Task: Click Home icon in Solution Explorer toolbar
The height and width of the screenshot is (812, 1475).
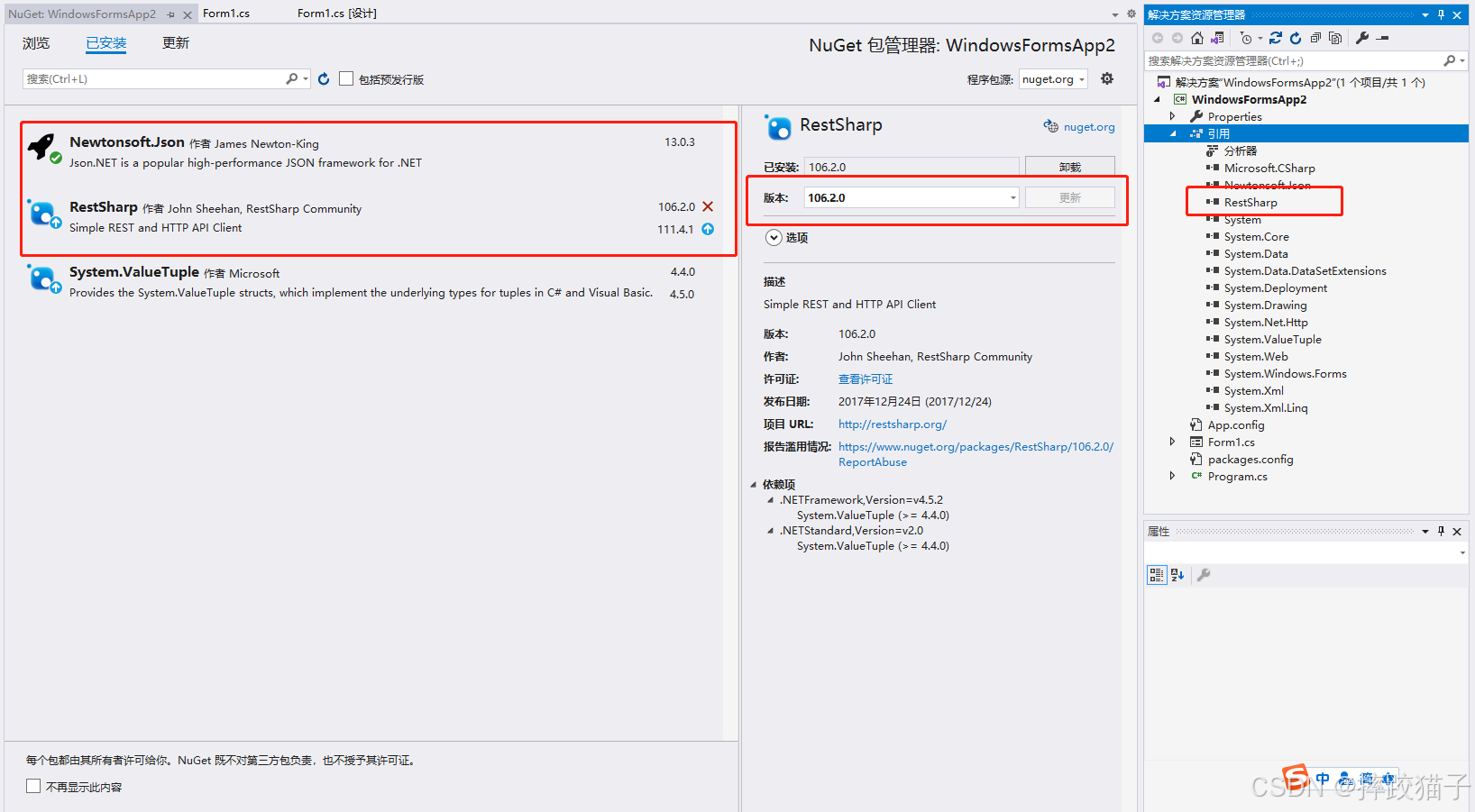Action: click(1197, 38)
